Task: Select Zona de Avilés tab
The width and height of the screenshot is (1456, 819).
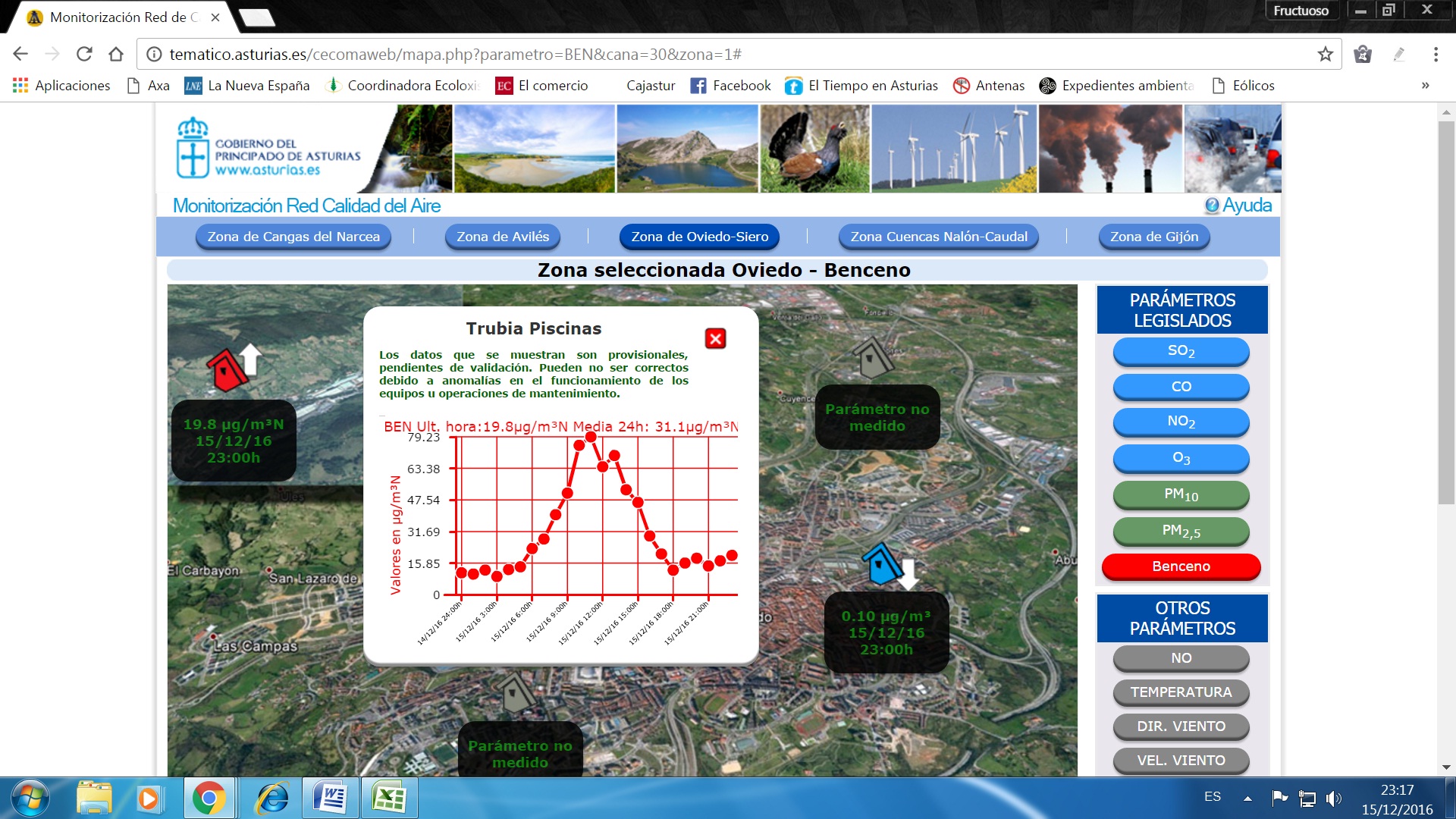Action: pyautogui.click(x=503, y=237)
